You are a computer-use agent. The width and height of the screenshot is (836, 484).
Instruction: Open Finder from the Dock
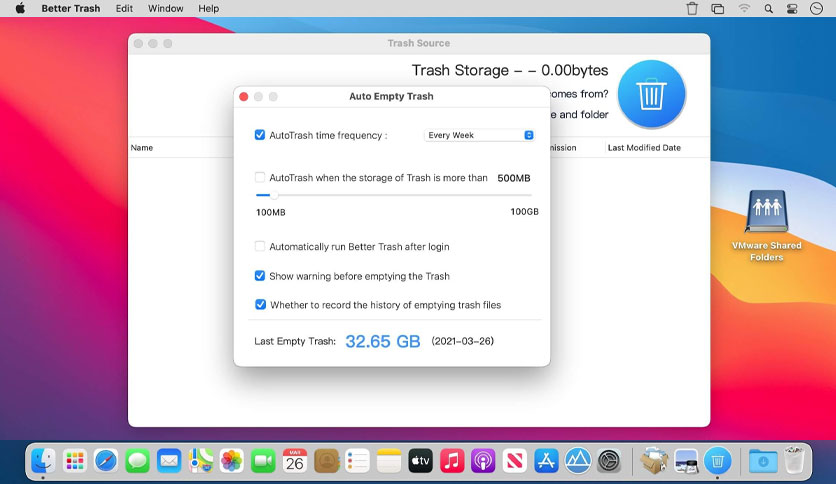[x=43, y=461]
